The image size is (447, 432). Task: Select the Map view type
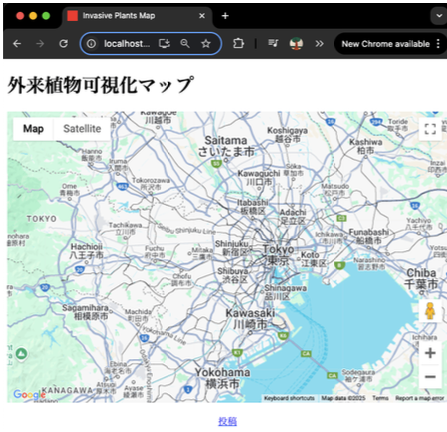[33, 129]
